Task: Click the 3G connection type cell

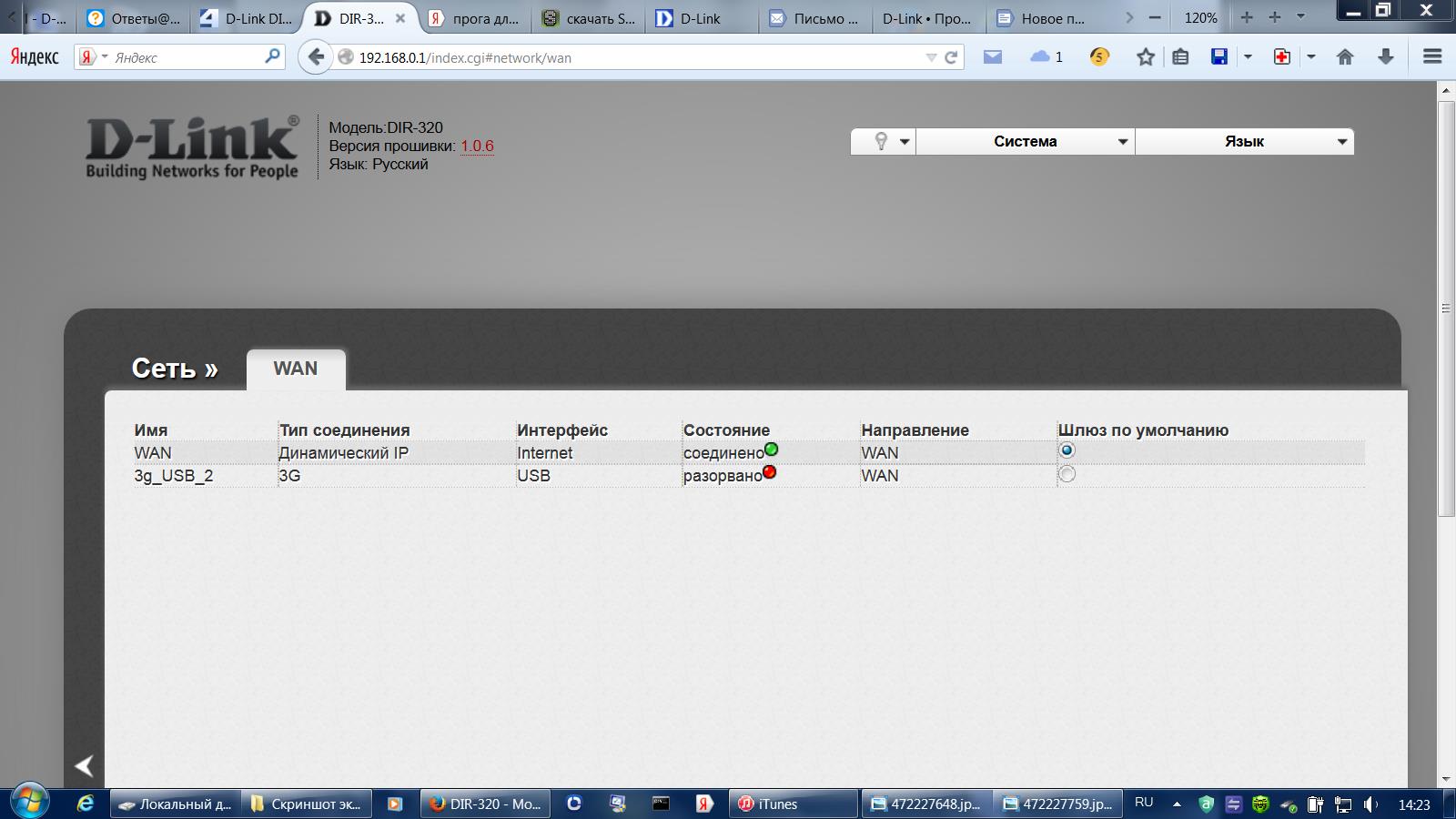Action: pyautogui.click(x=289, y=475)
